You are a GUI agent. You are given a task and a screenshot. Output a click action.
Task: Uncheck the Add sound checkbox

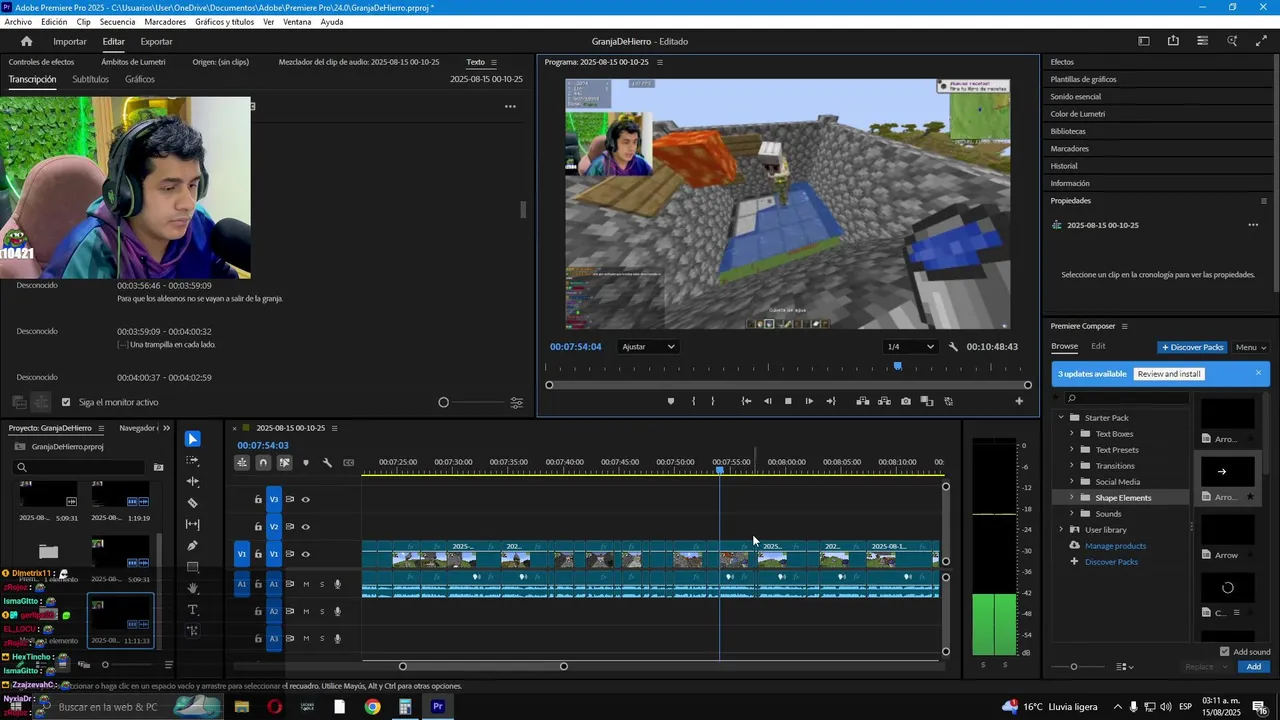click(1224, 651)
